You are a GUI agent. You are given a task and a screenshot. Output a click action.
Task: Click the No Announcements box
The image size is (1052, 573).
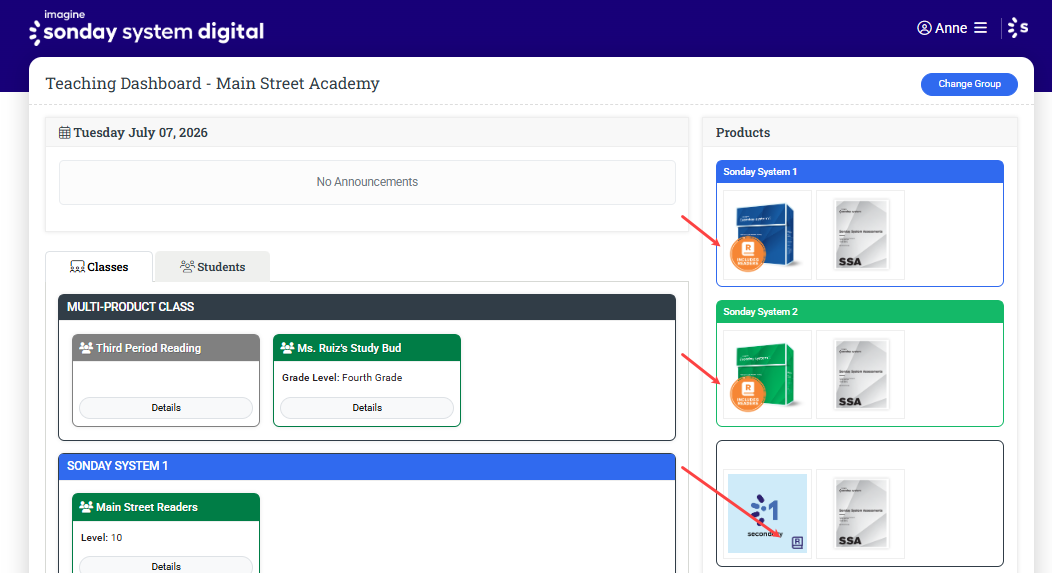coord(367,182)
